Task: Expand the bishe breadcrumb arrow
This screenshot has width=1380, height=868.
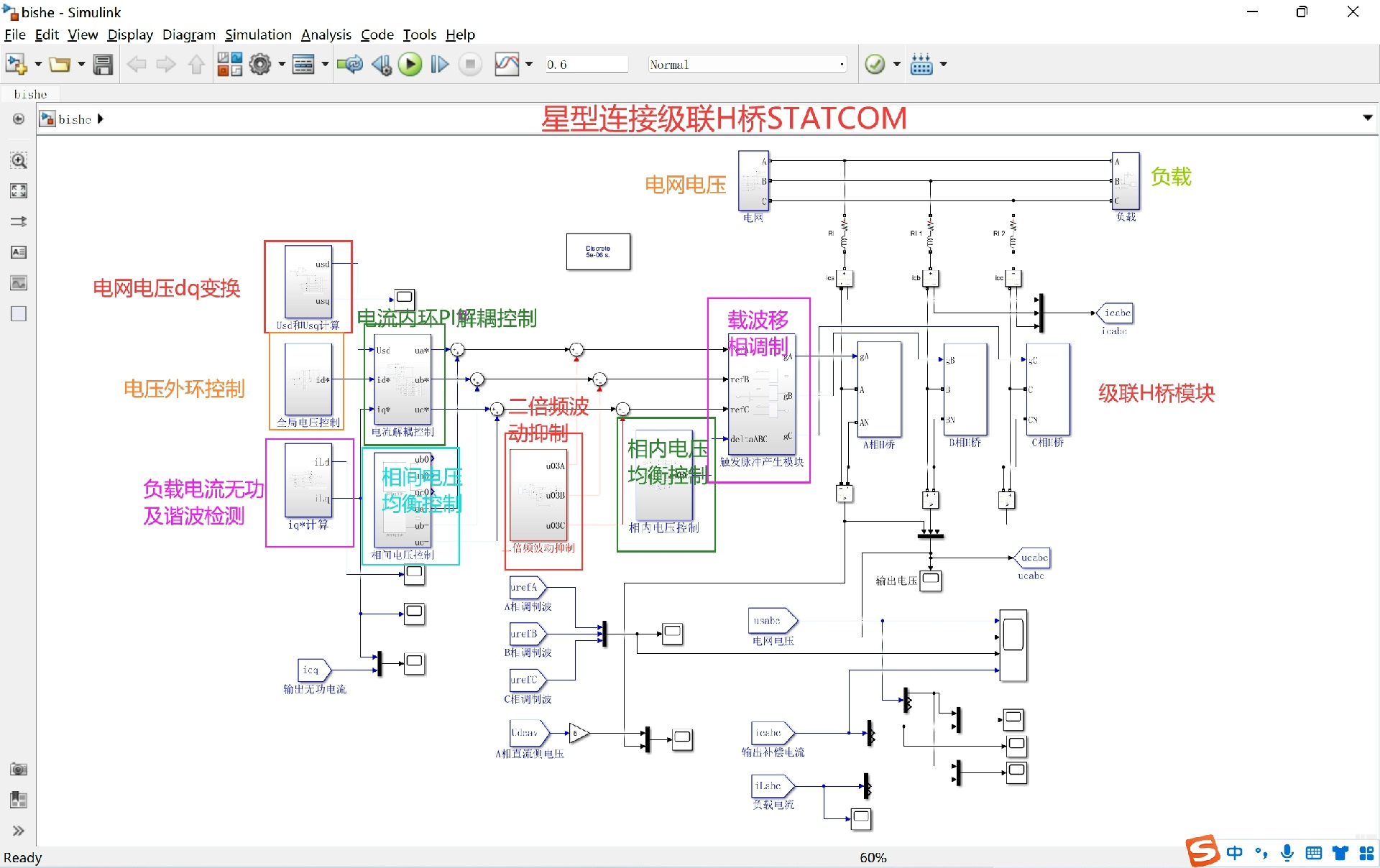Action: pos(101,119)
